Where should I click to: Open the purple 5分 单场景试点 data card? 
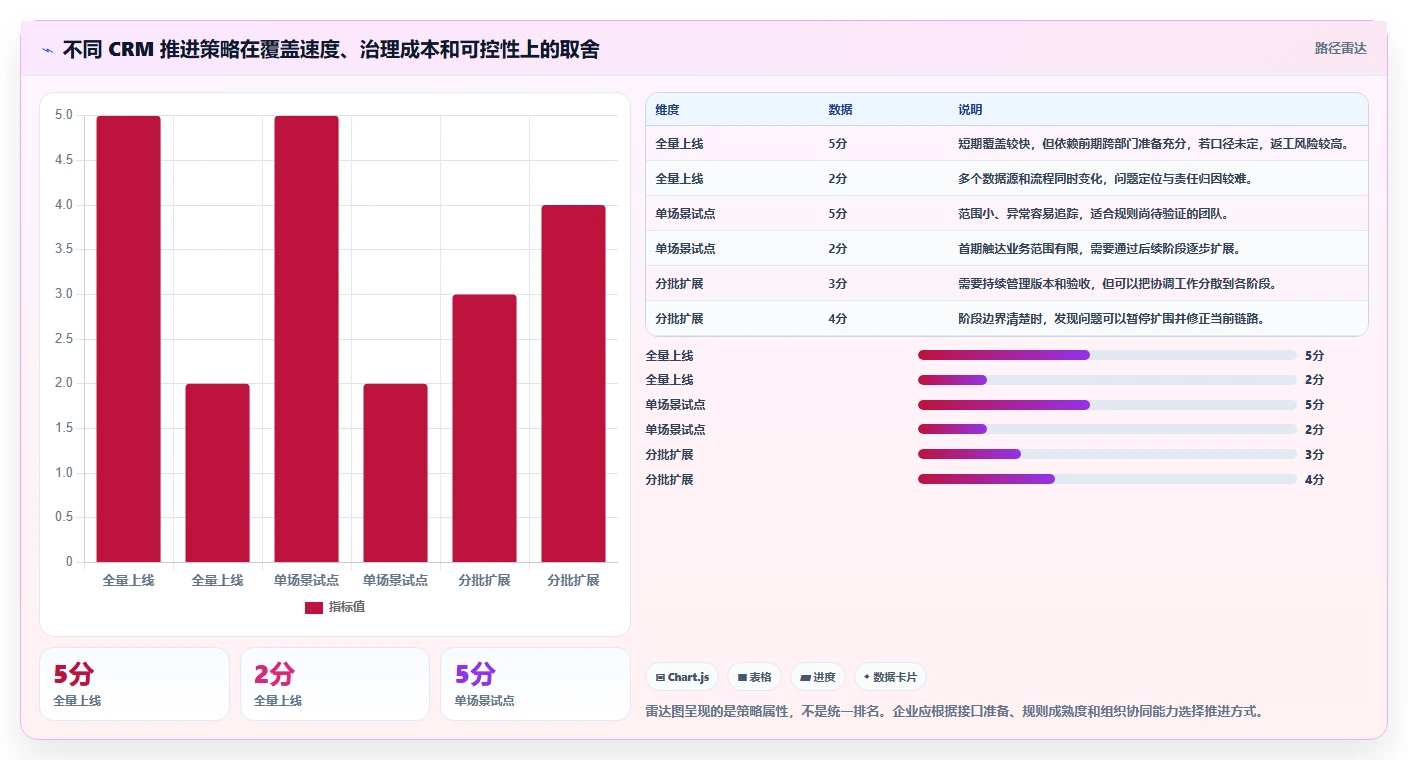(535, 684)
